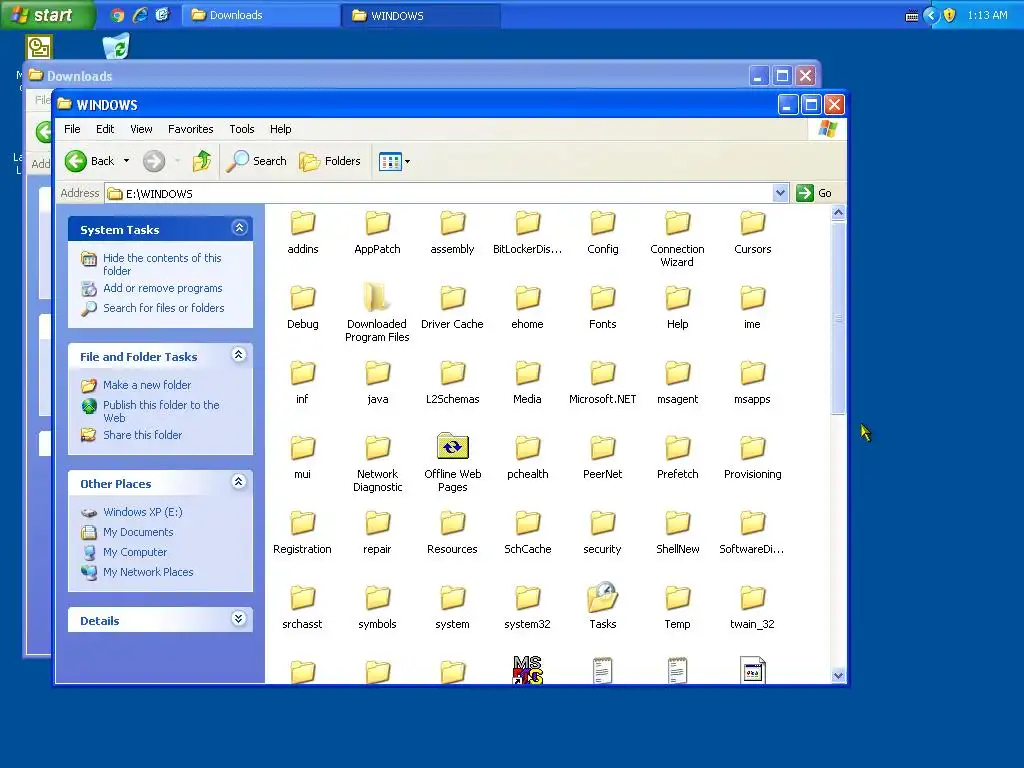The width and height of the screenshot is (1024, 768).
Task: Open the Cursors folder
Action: pos(752,232)
